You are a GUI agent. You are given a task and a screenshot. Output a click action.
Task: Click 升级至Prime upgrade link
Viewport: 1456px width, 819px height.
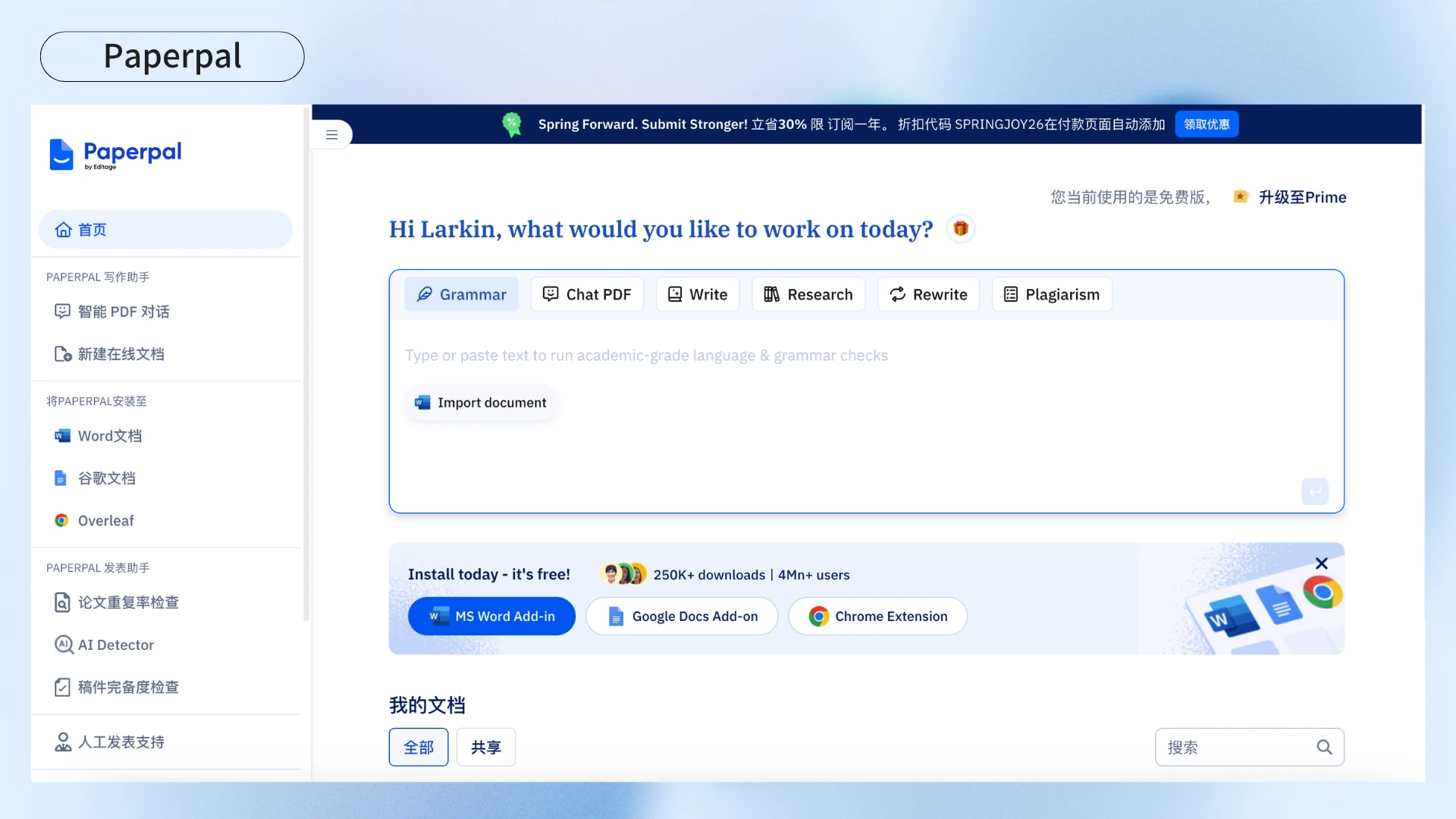(x=1301, y=197)
